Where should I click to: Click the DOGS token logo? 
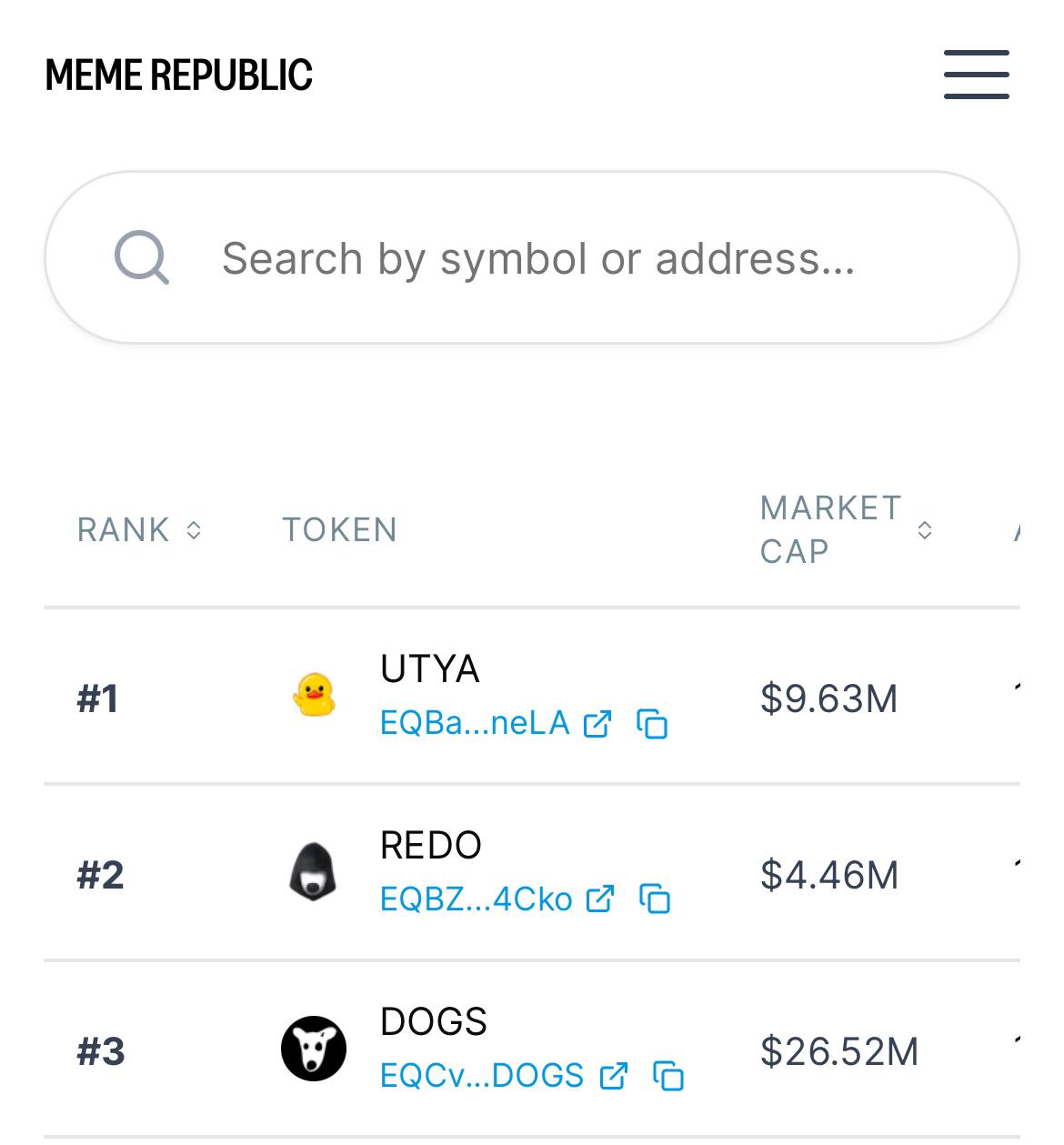click(x=314, y=1049)
